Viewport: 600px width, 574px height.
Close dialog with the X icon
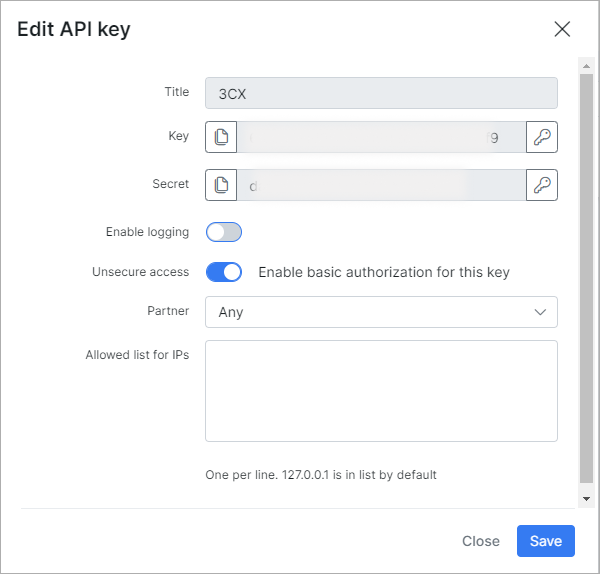pos(562,29)
